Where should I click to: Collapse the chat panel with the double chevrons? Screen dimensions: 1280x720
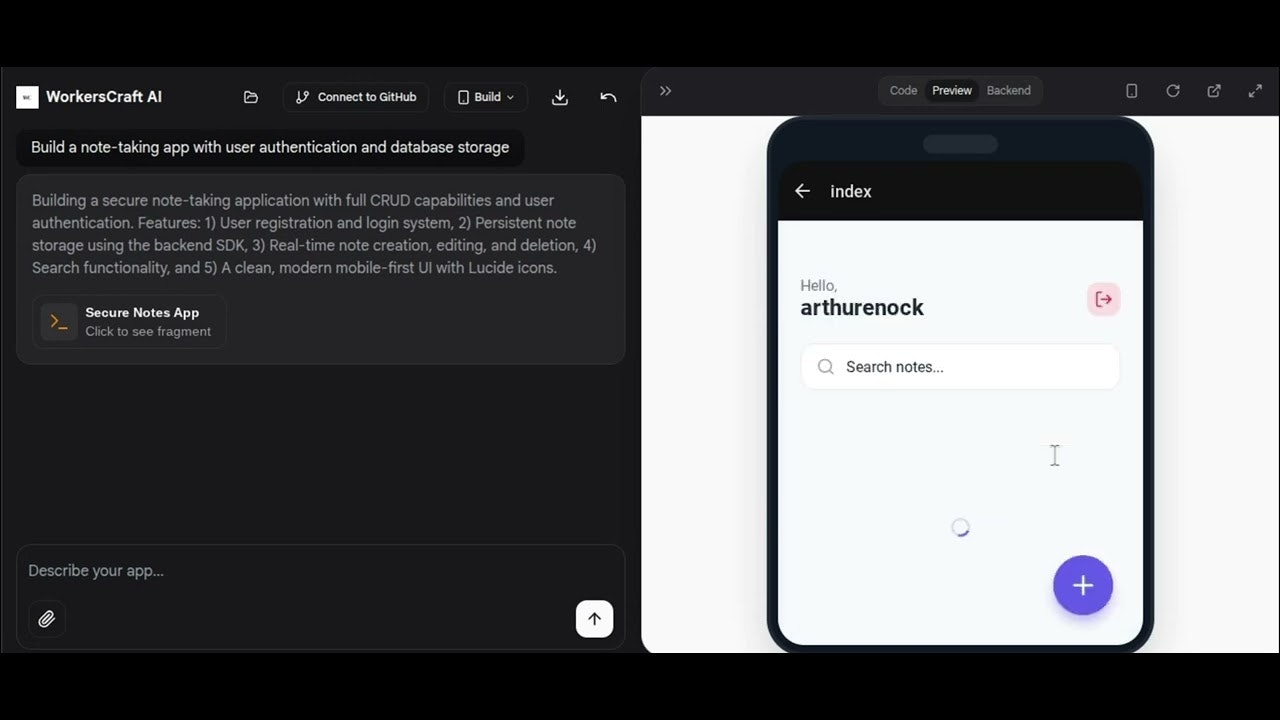tap(665, 90)
